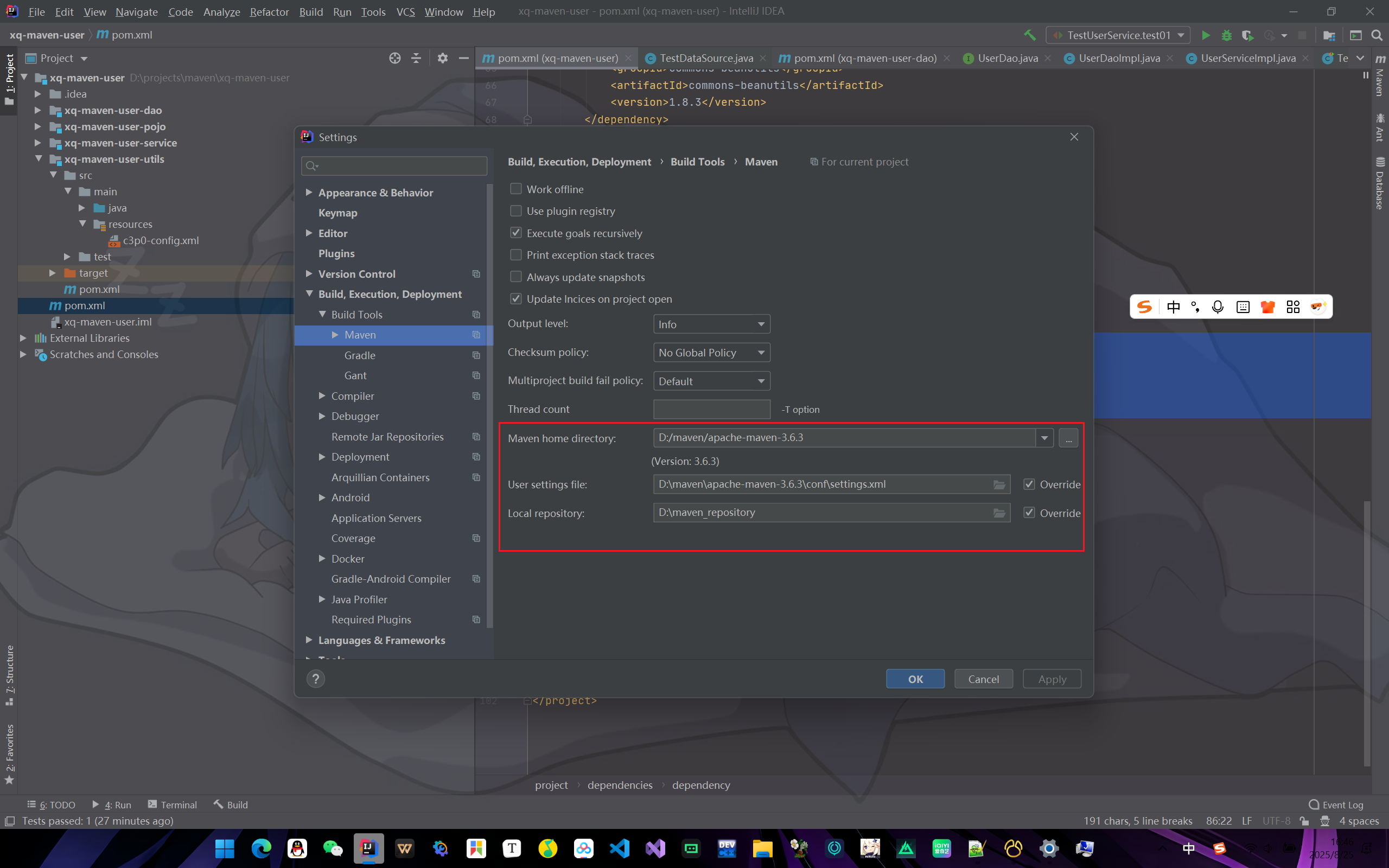Uncheck Execute goals recursively
Viewport: 1389px width, 868px height.
516,233
